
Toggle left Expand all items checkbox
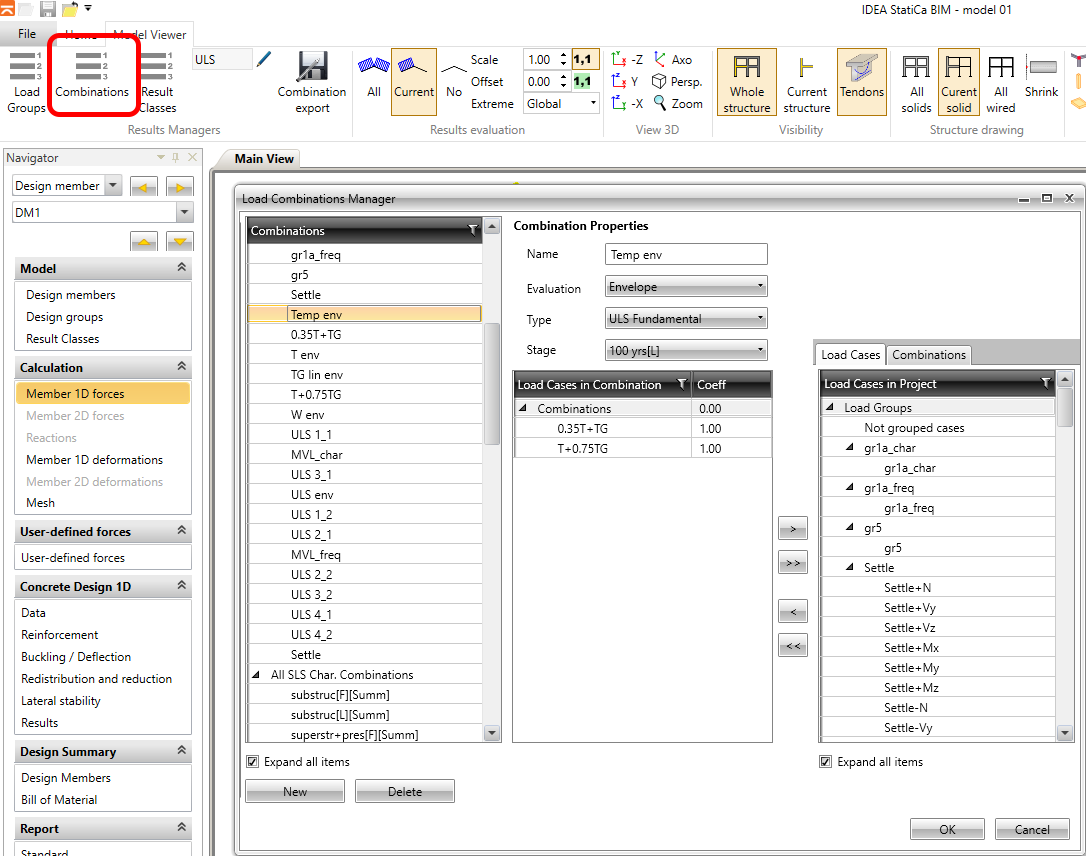pos(252,762)
